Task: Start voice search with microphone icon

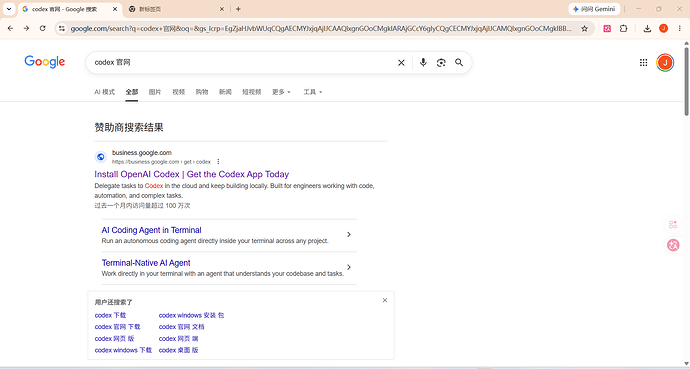Action: 423,62
